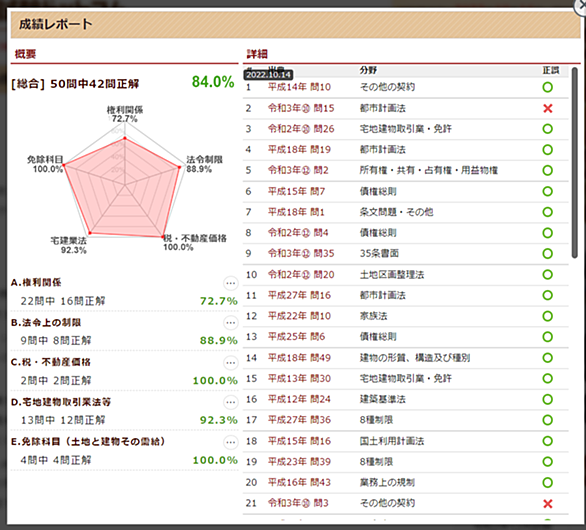Open question 平成13年 問30
Viewport: 586px width, 530px height.
(x=299, y=379)
